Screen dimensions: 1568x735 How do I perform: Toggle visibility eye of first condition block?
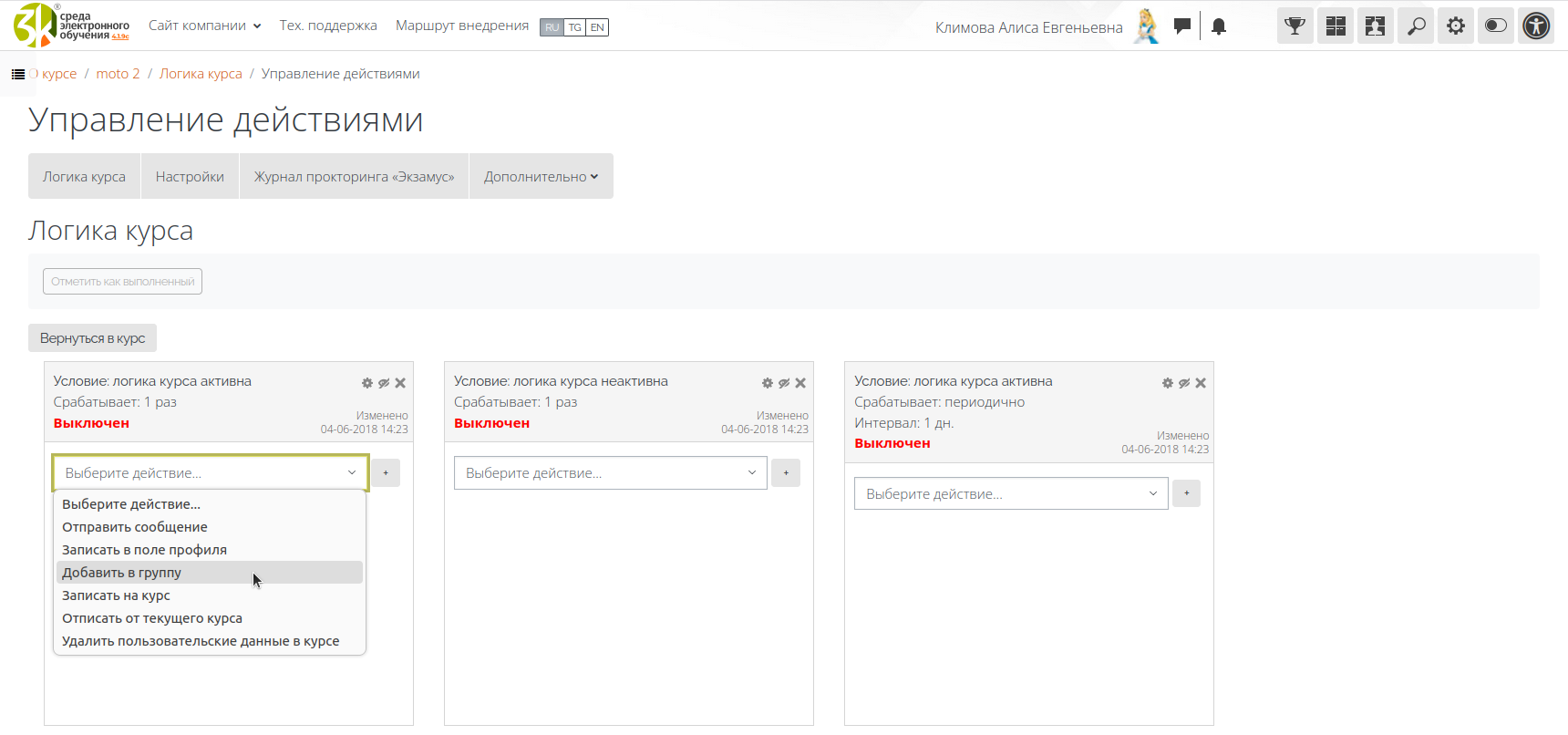pyautogui.click(x=384, y=383)
